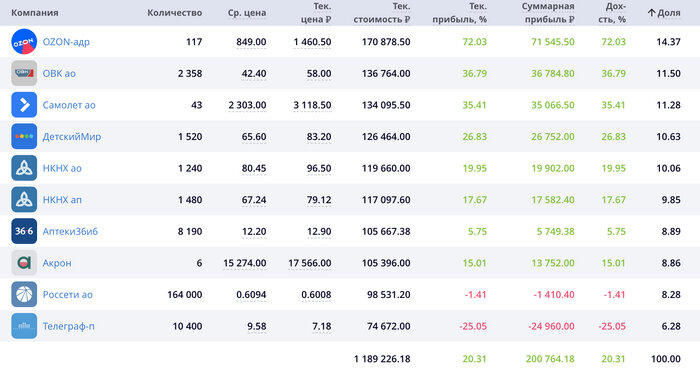The width and height of the screenshot is (700, 374).
Task: Click Россети quantity 164 000
Action: [x=185, y=295]
